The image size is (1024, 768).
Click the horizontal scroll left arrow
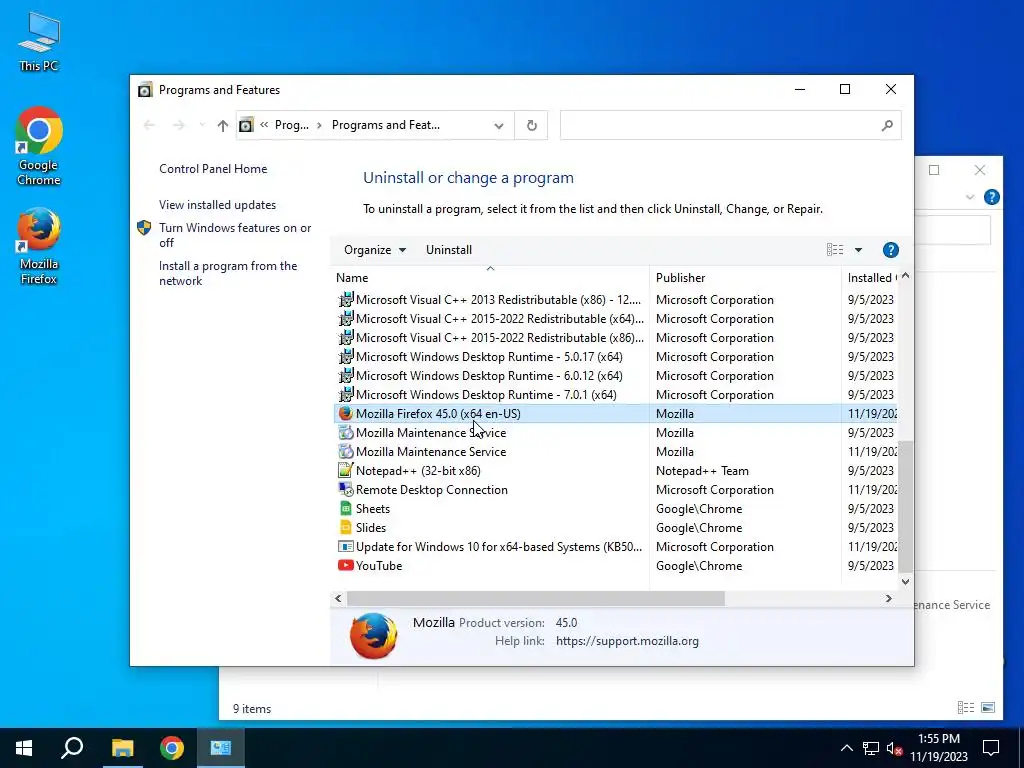point(338,598)
